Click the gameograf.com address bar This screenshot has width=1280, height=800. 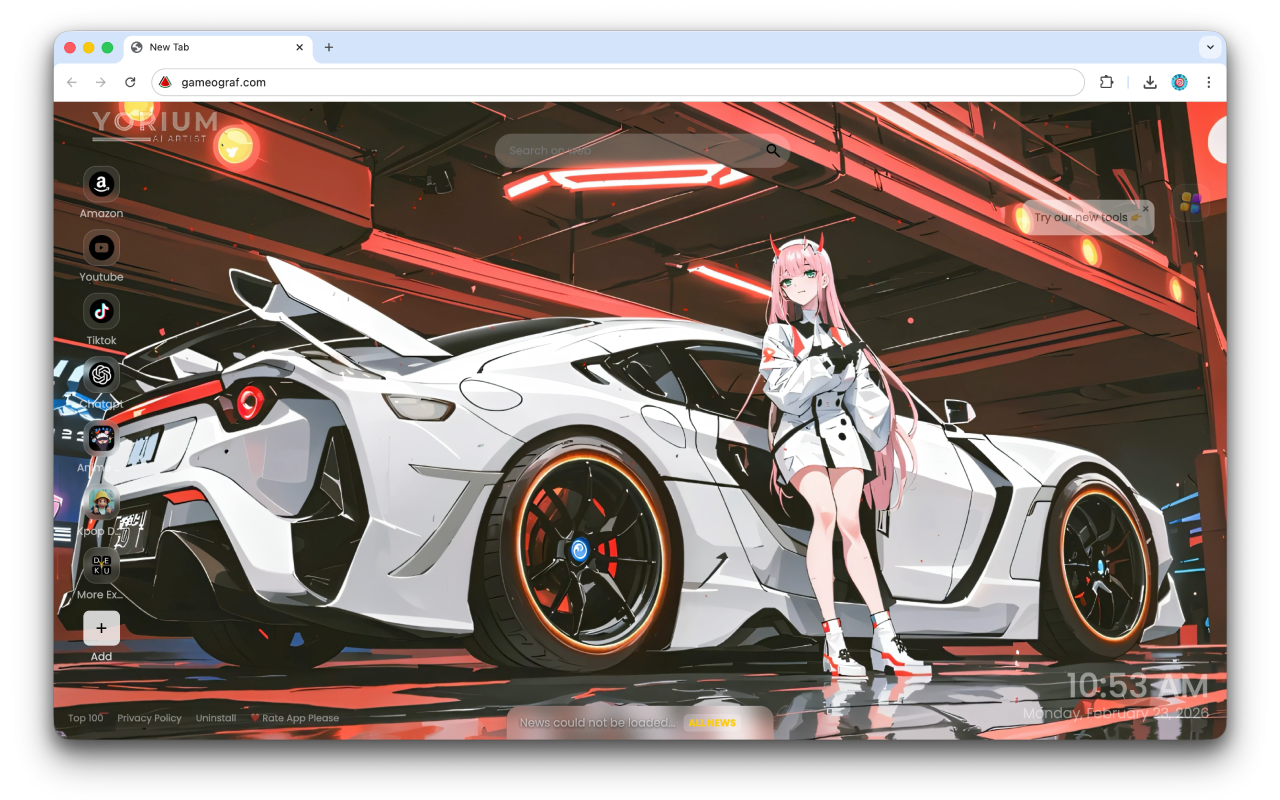coord(617,82)
